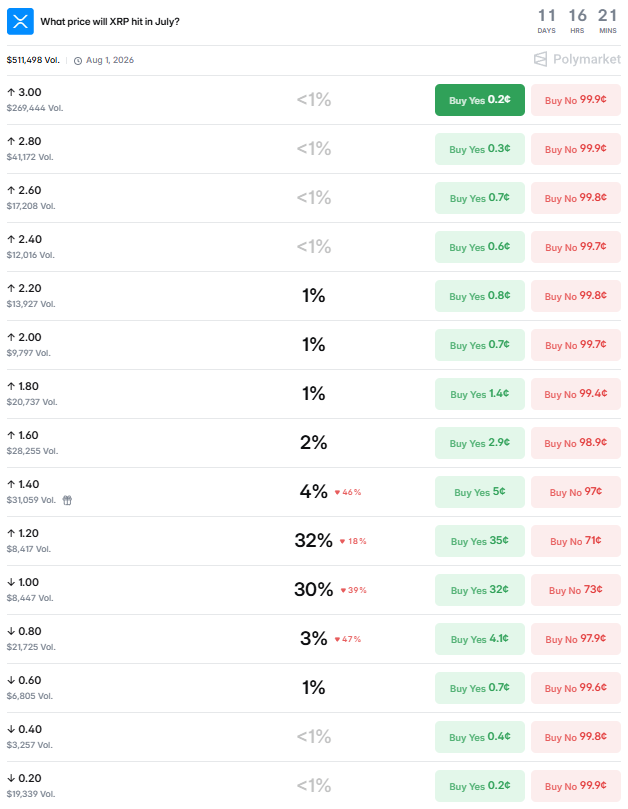This screenshot has width=628, height=809.
Task: Expand the ↑ 2.00 outcome row
Action: pyautogui.click(x=314, y=345)
